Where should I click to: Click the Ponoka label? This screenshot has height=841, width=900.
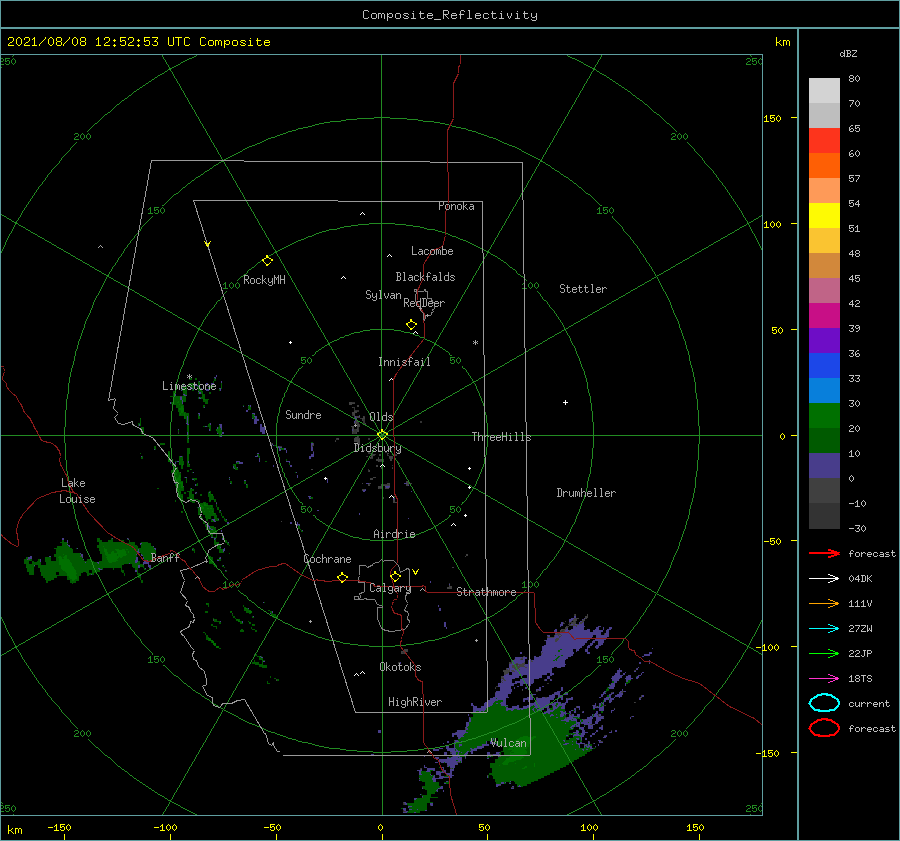[456, 206]
